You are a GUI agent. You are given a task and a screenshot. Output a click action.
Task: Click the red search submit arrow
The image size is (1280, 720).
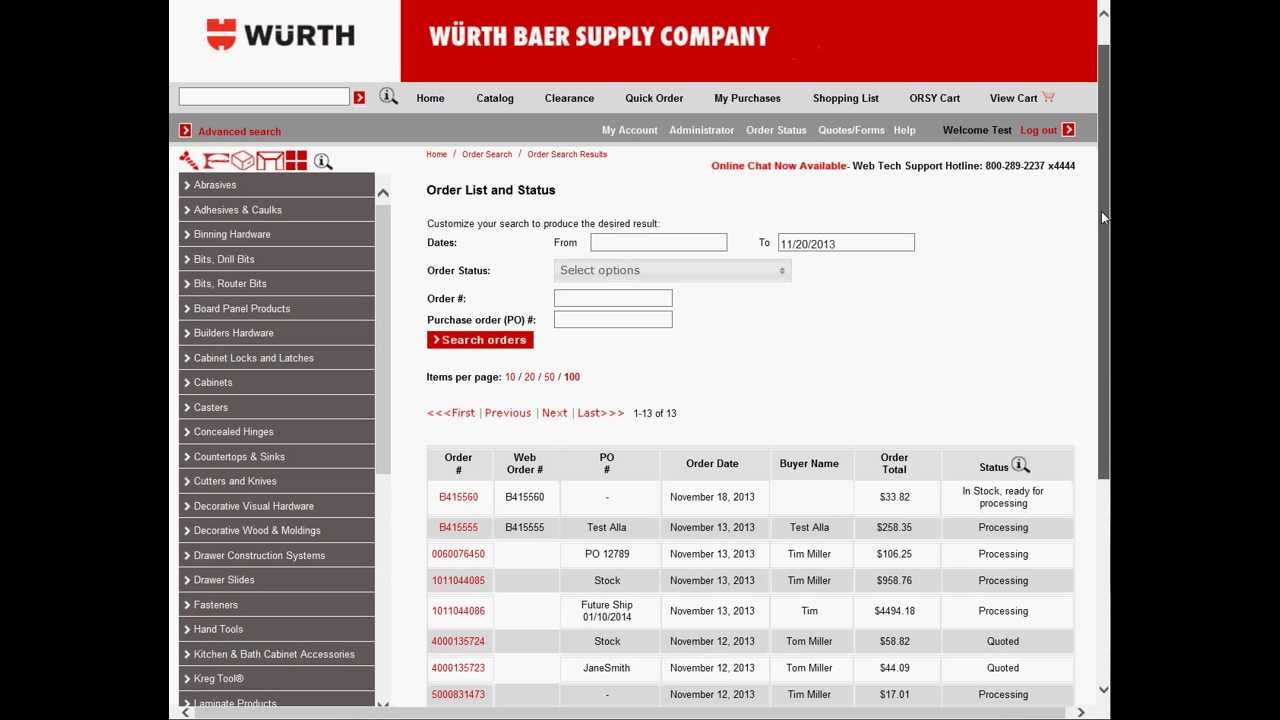pos(359,97)
